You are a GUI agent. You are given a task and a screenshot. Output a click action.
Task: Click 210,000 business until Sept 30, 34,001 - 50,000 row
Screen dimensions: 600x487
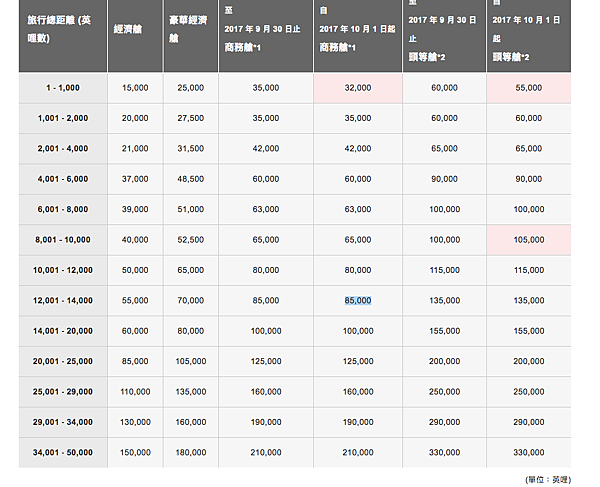pyautogui.click(x=266, y=453)
